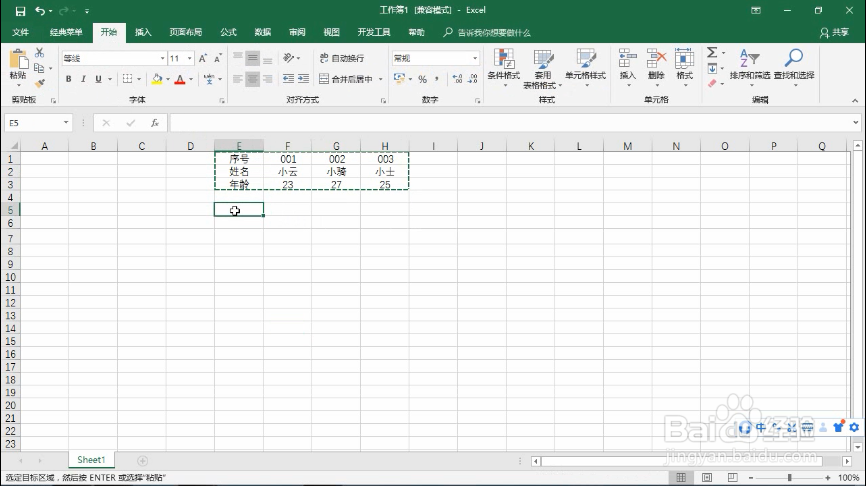Expand Merge and Center options arrow
Image resolution: width=866 pixels, height=486 pixels.
pyautogui.click(x=381, y=79)
